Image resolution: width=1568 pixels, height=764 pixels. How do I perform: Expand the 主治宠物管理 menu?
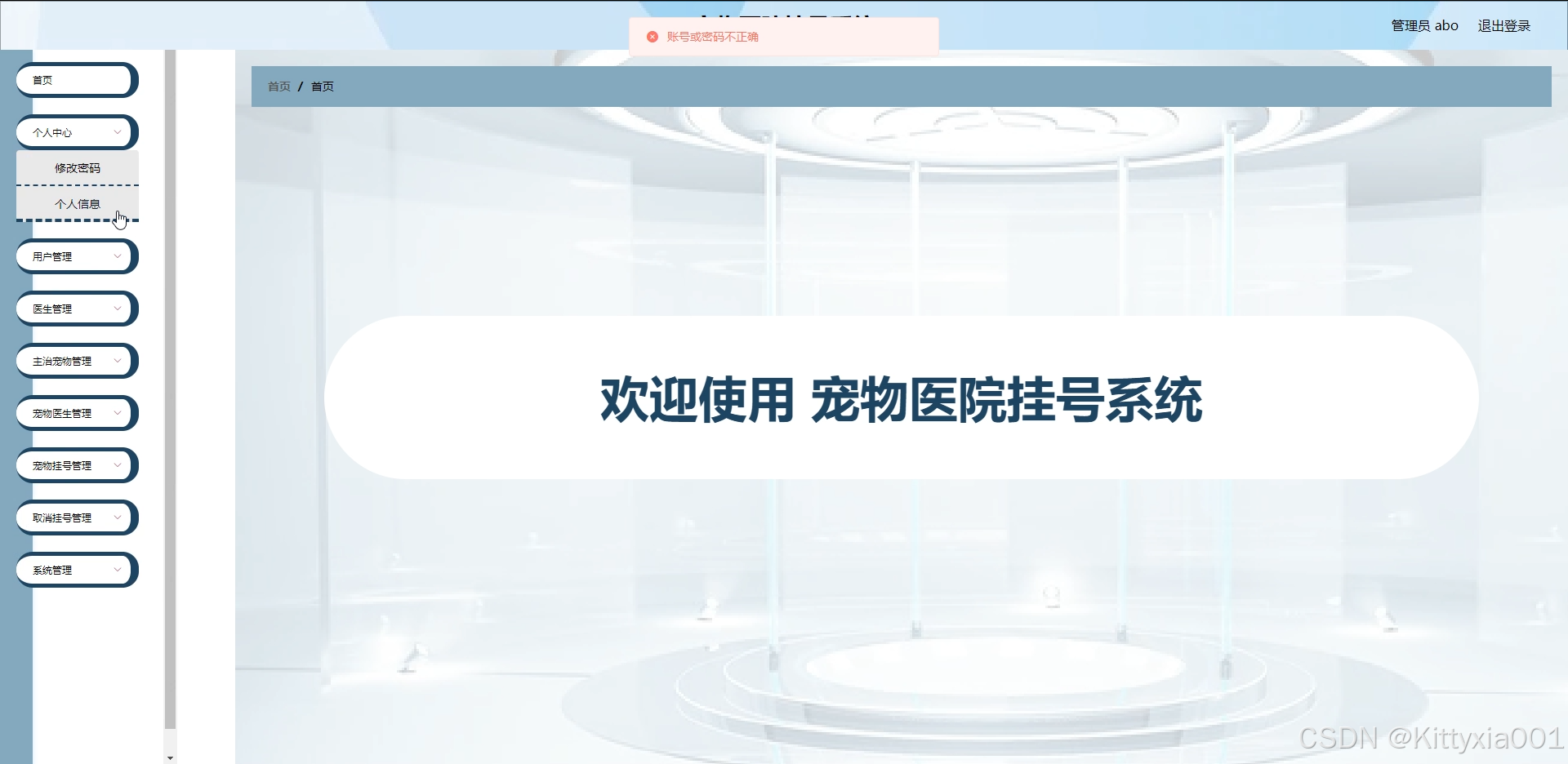coord(77,361)
